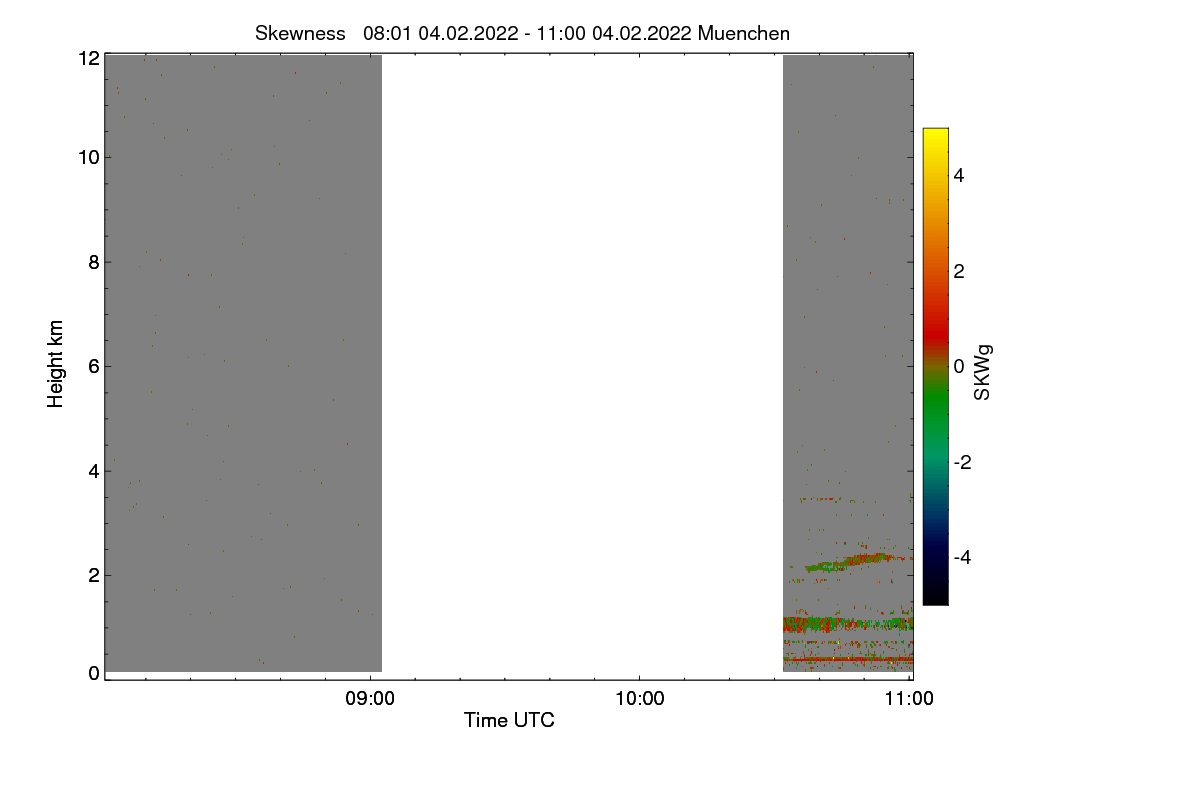Viewport: 1200px width, 800px height.
Task: Click the height tick label '8'
Action: click(94, 262)
